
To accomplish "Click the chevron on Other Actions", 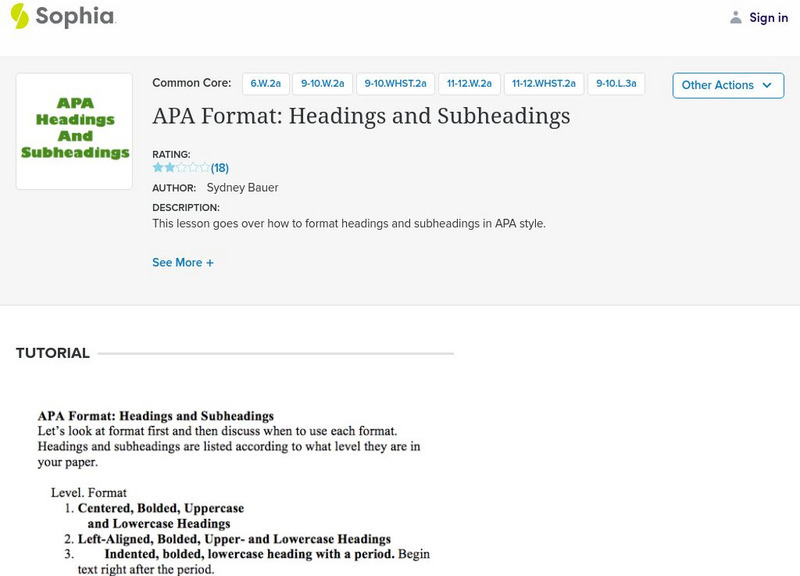I will tap(767, 85).
